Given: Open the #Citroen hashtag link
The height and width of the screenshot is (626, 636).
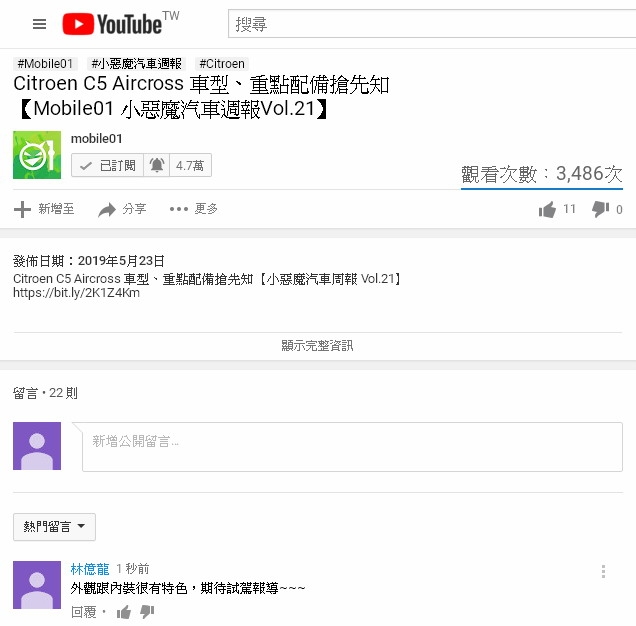Looking at the screenshot, I should (222, 64).
